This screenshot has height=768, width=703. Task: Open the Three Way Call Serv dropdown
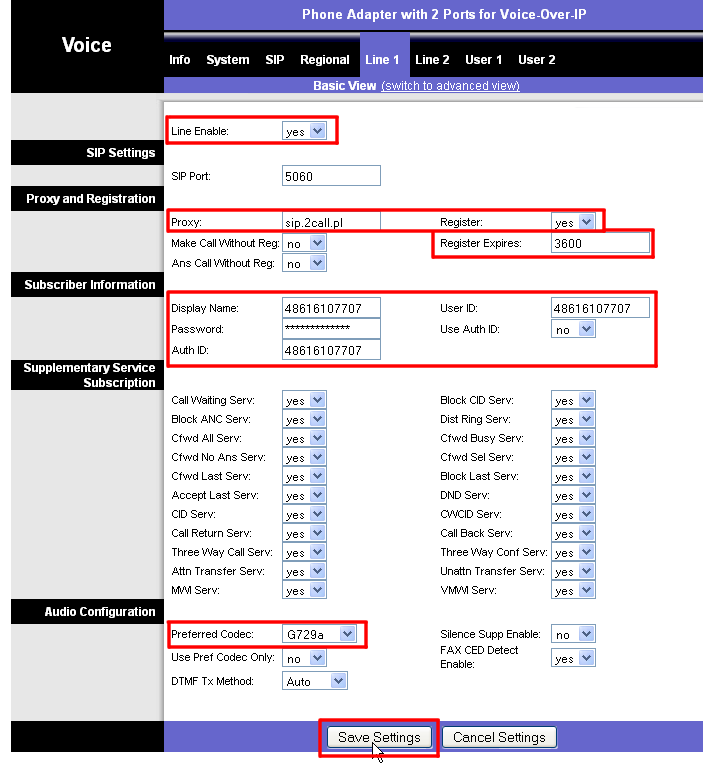304,552
